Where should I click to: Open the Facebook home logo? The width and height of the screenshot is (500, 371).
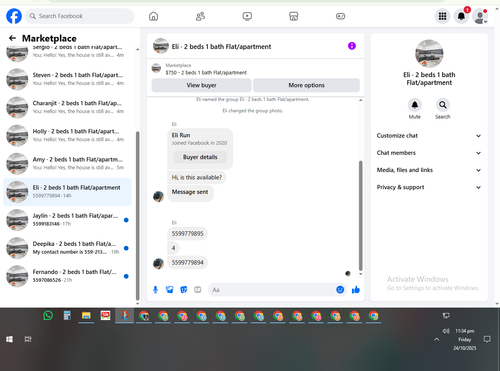(x=14, y=16)
